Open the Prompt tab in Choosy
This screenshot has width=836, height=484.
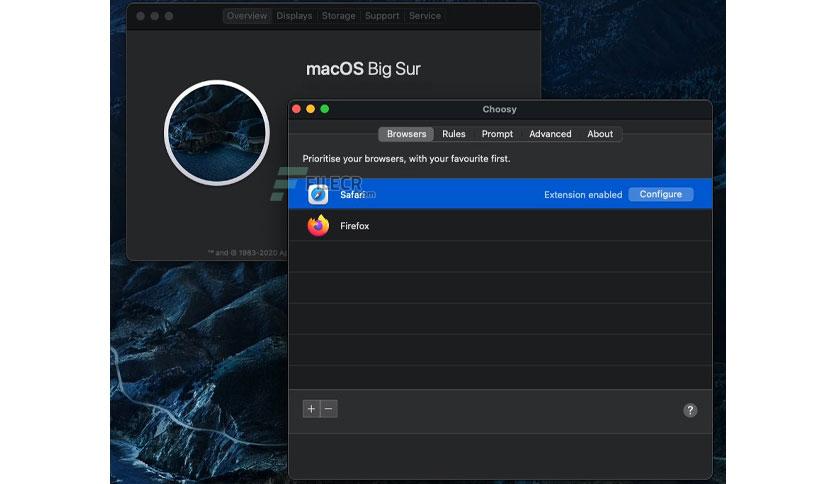(497, 134)
